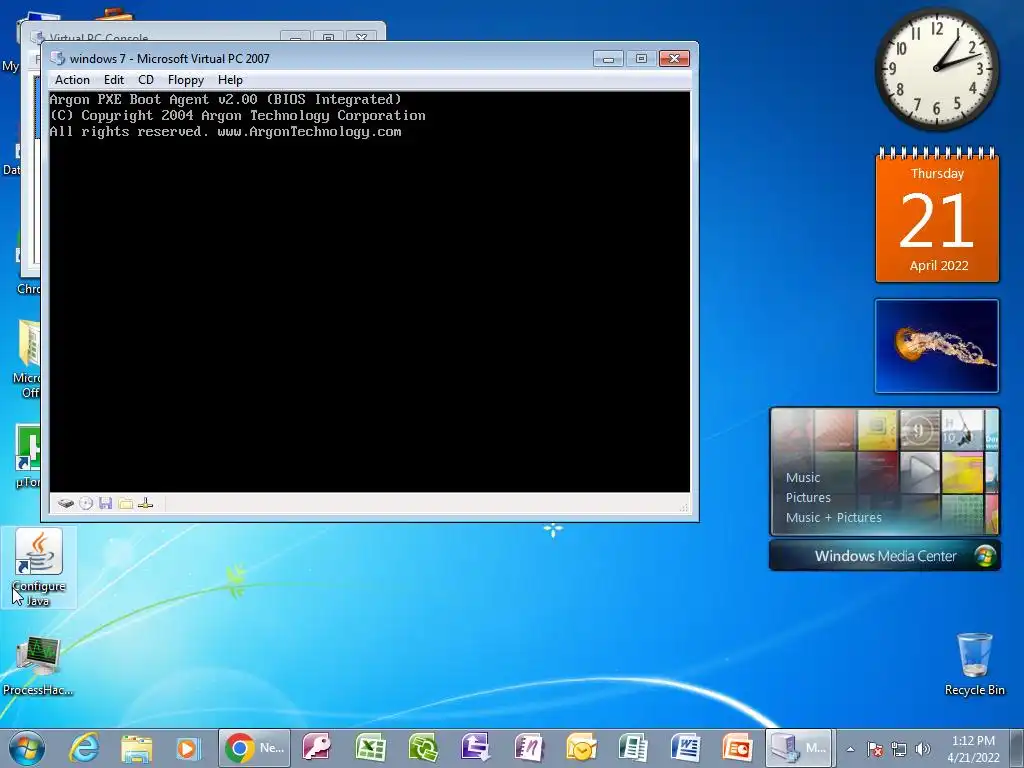The width and height of the screenshot is (1024, 768).
Task: Click the CD drive status icon
Action: [86, 503]
